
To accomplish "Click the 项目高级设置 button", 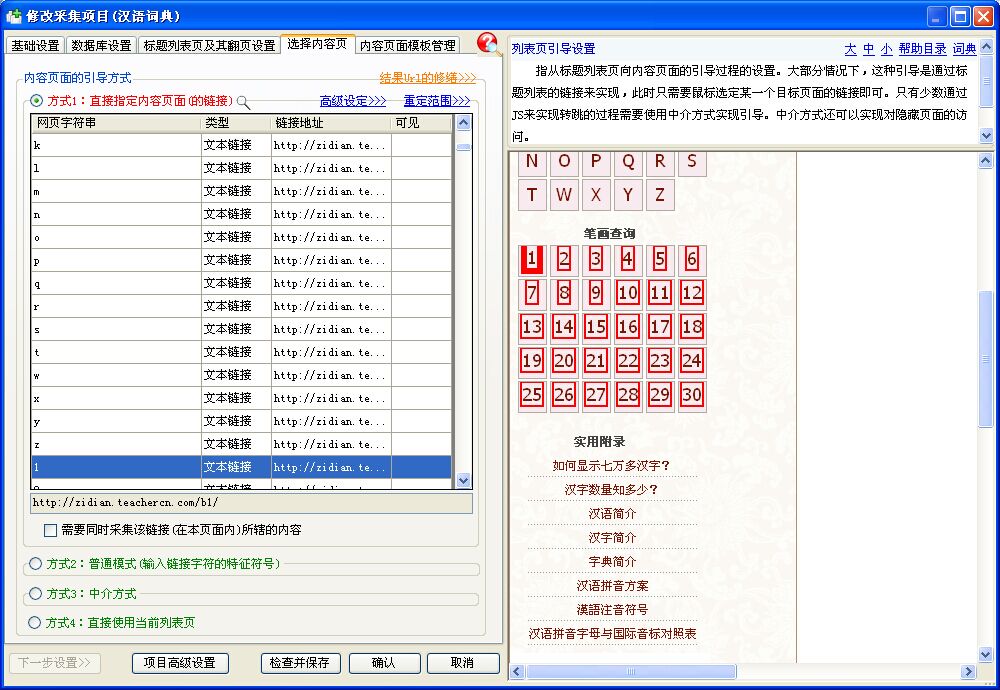I will (x=179, y=663).
